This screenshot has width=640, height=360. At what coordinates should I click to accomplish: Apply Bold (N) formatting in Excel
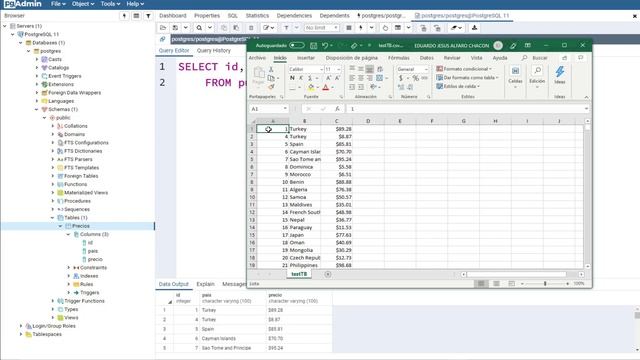(292, 78)
